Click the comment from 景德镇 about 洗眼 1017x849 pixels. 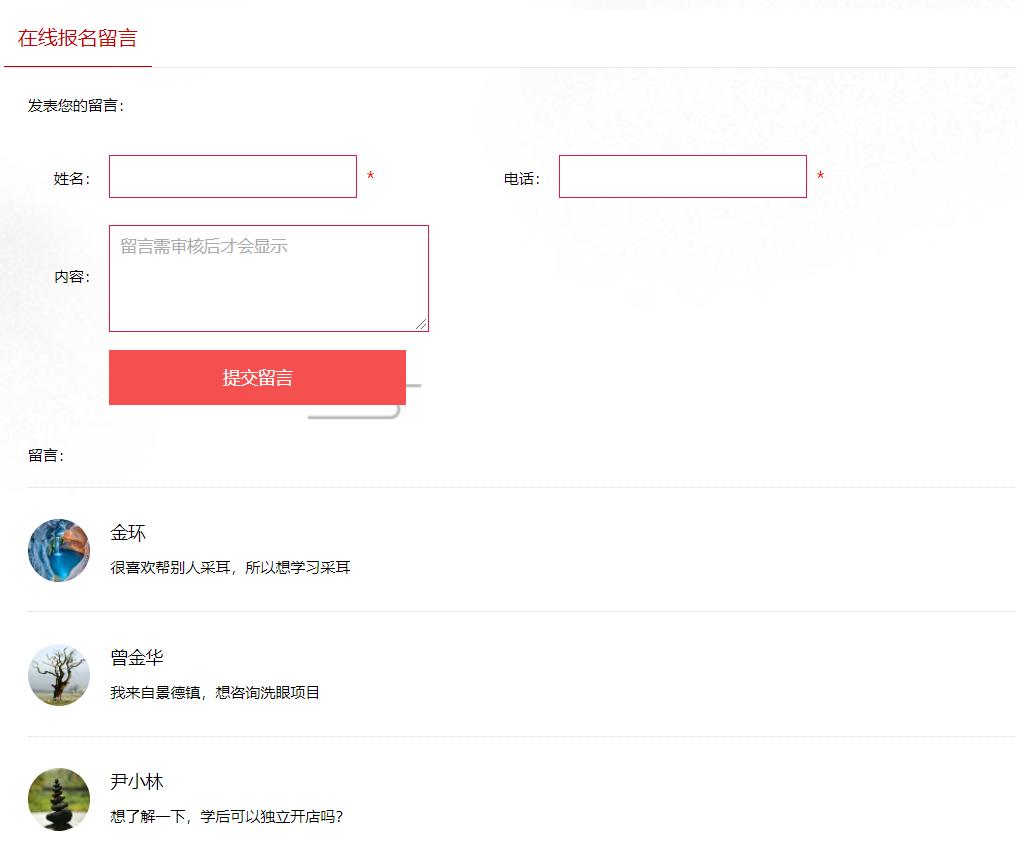(x=215, y=693)
